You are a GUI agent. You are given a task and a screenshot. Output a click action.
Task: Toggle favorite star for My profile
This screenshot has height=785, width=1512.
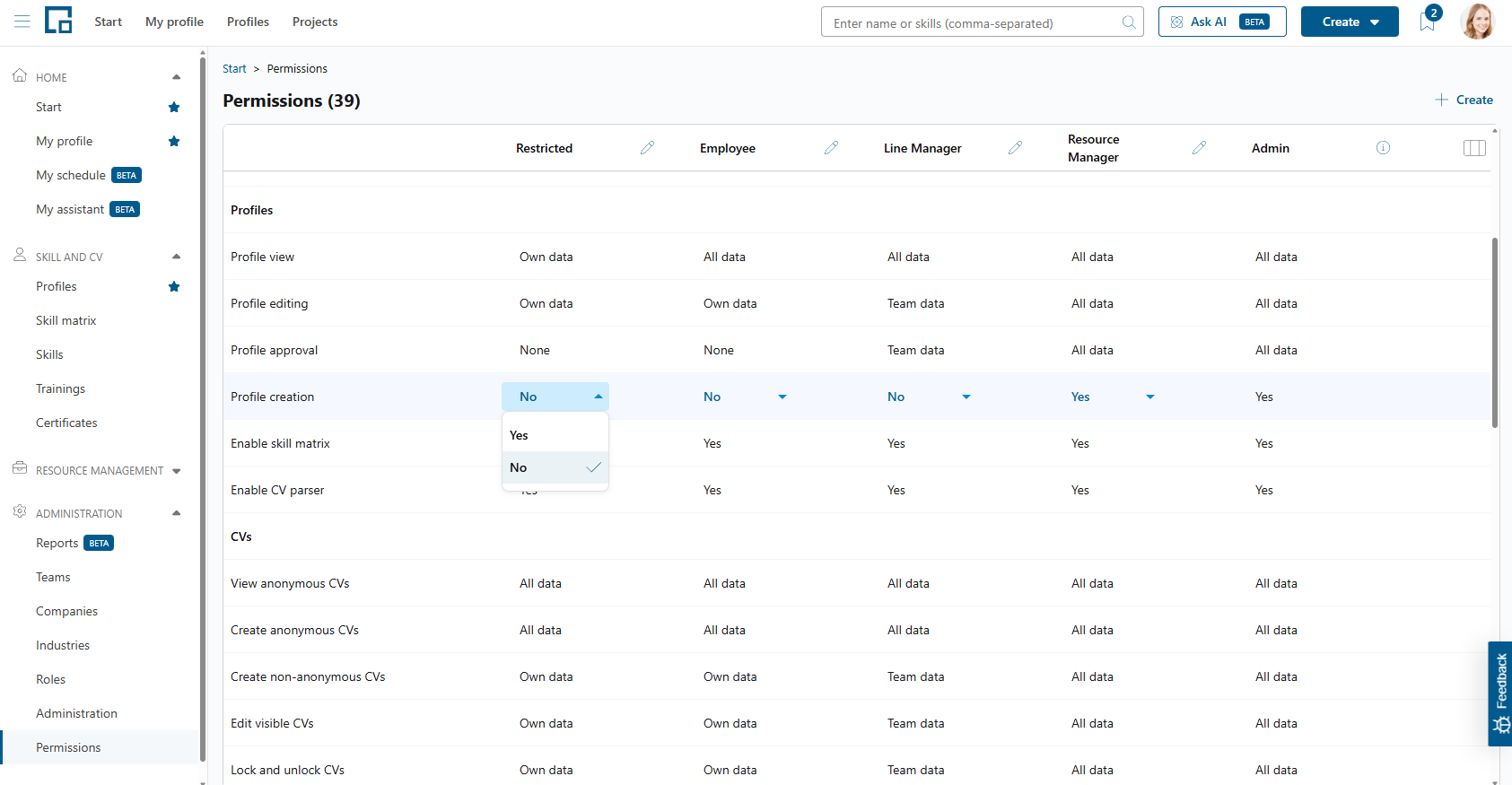174,142
